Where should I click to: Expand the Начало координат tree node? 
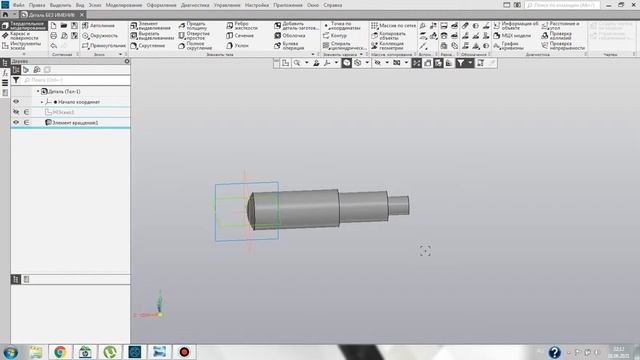click(x=42, y=102)
